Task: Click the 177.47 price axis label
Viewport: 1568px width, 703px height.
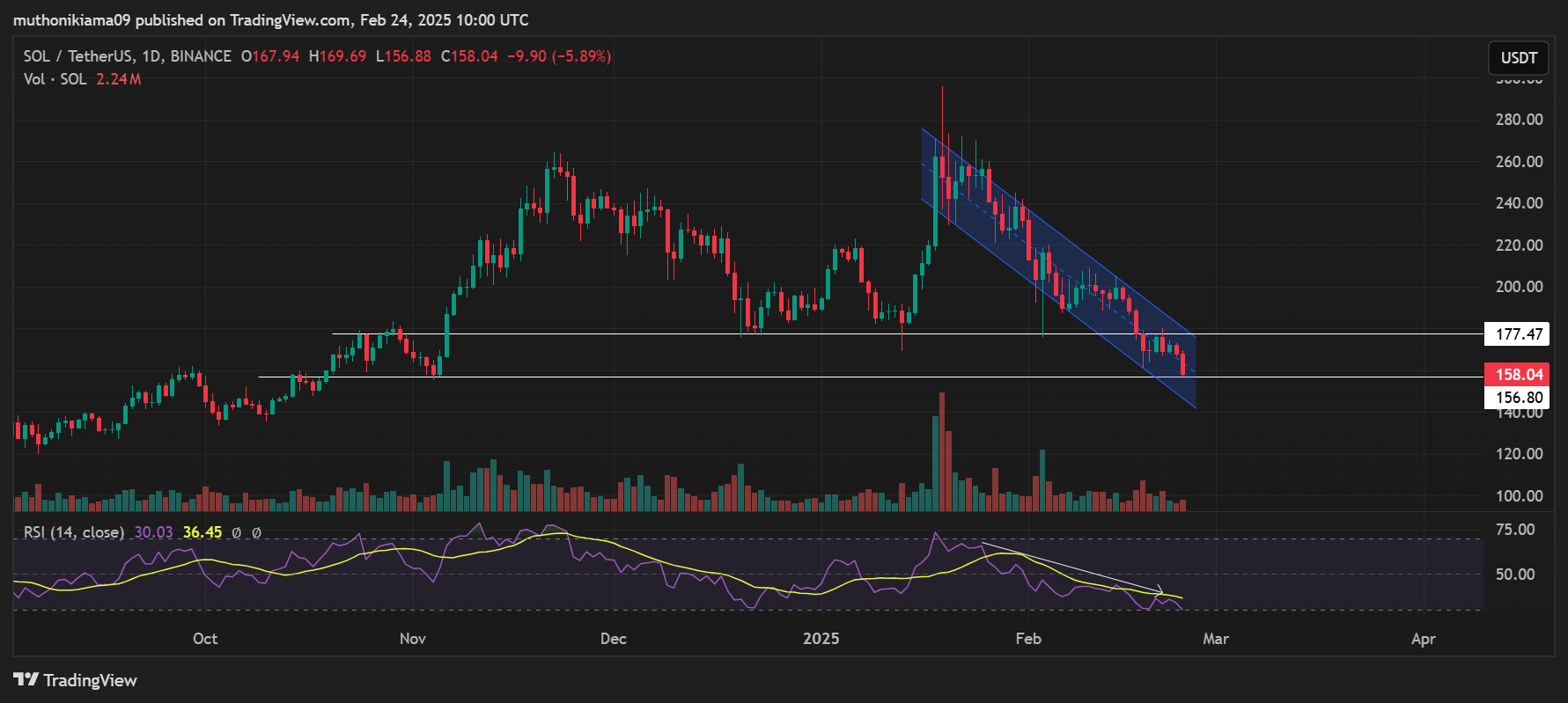Action: pos(1518,334)
